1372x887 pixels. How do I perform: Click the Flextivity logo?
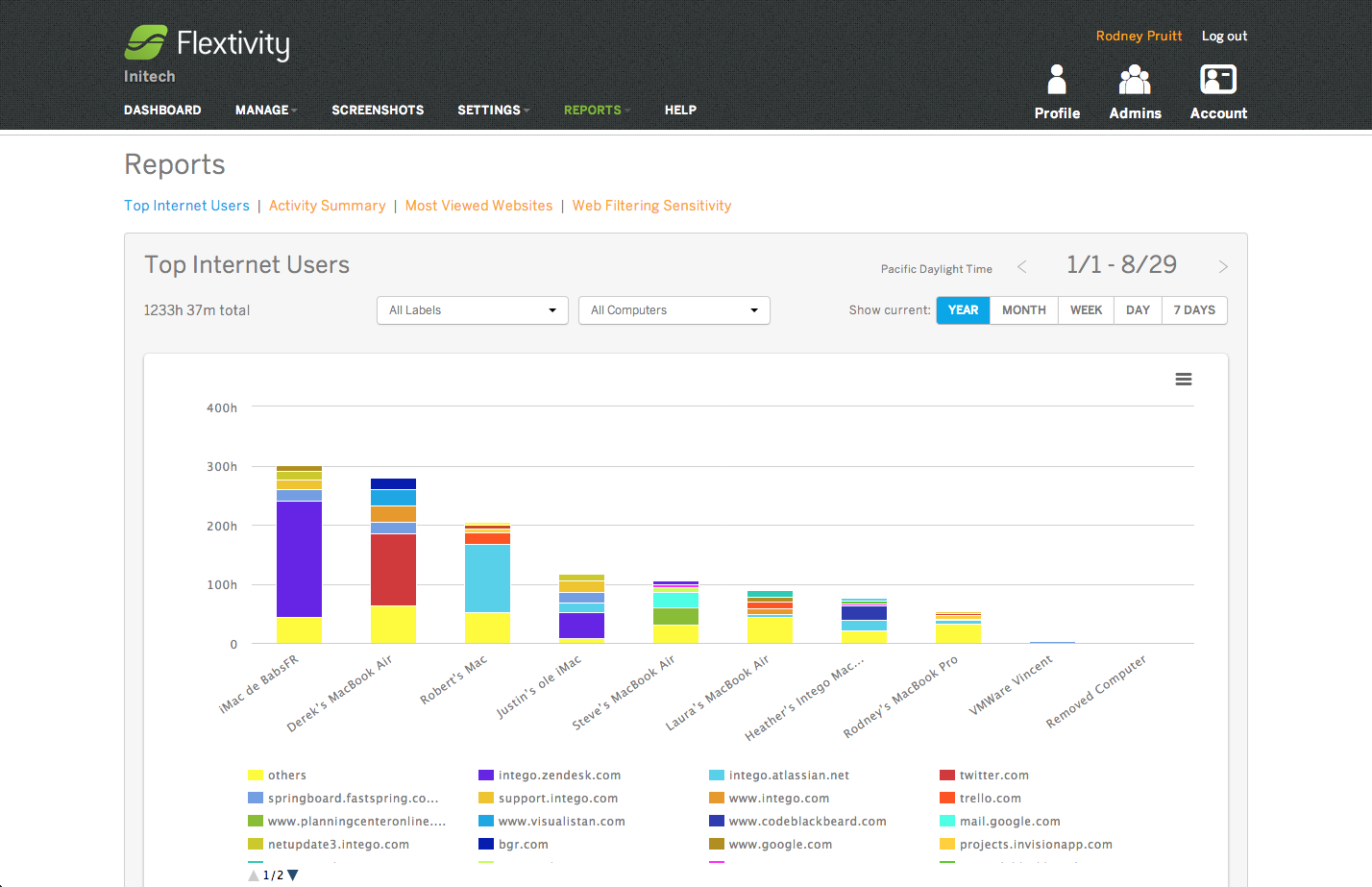tap(206, 42)
